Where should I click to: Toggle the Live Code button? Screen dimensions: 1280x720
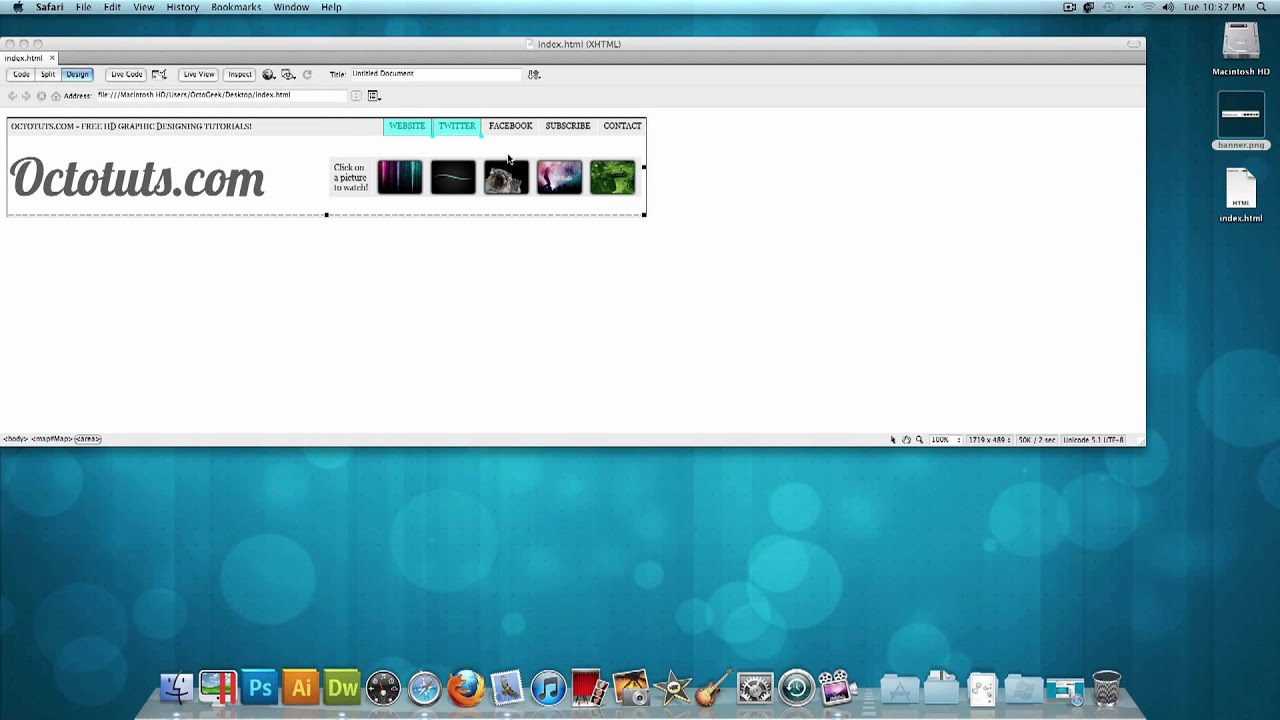126,74
